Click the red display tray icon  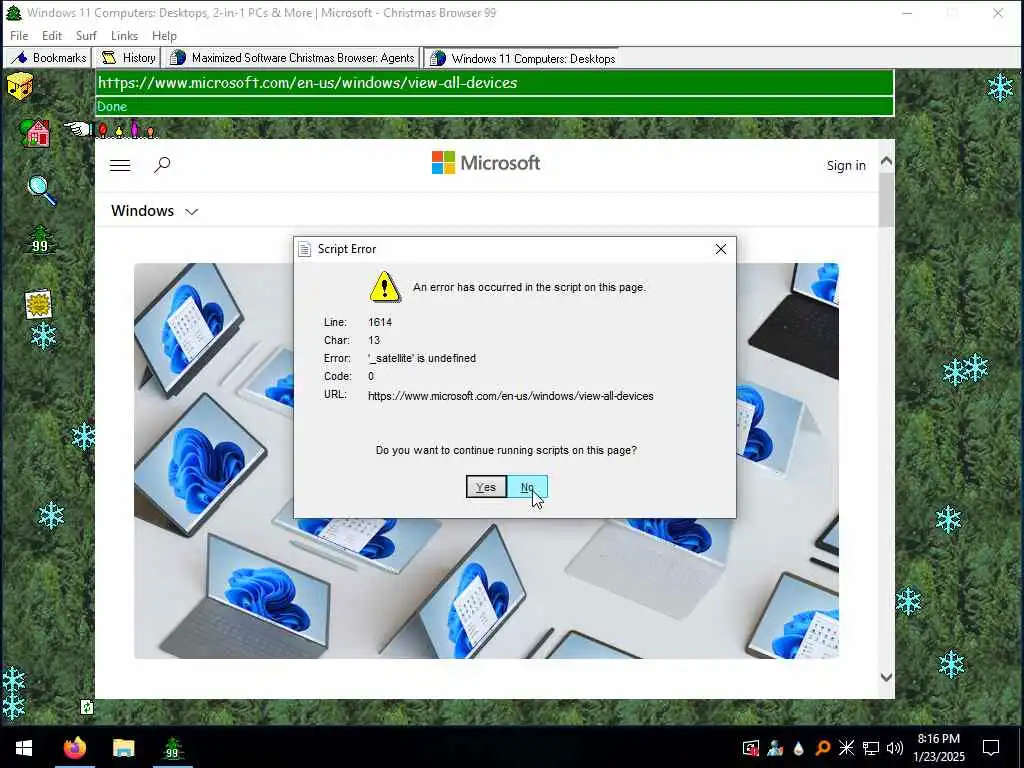click(751, 748)
